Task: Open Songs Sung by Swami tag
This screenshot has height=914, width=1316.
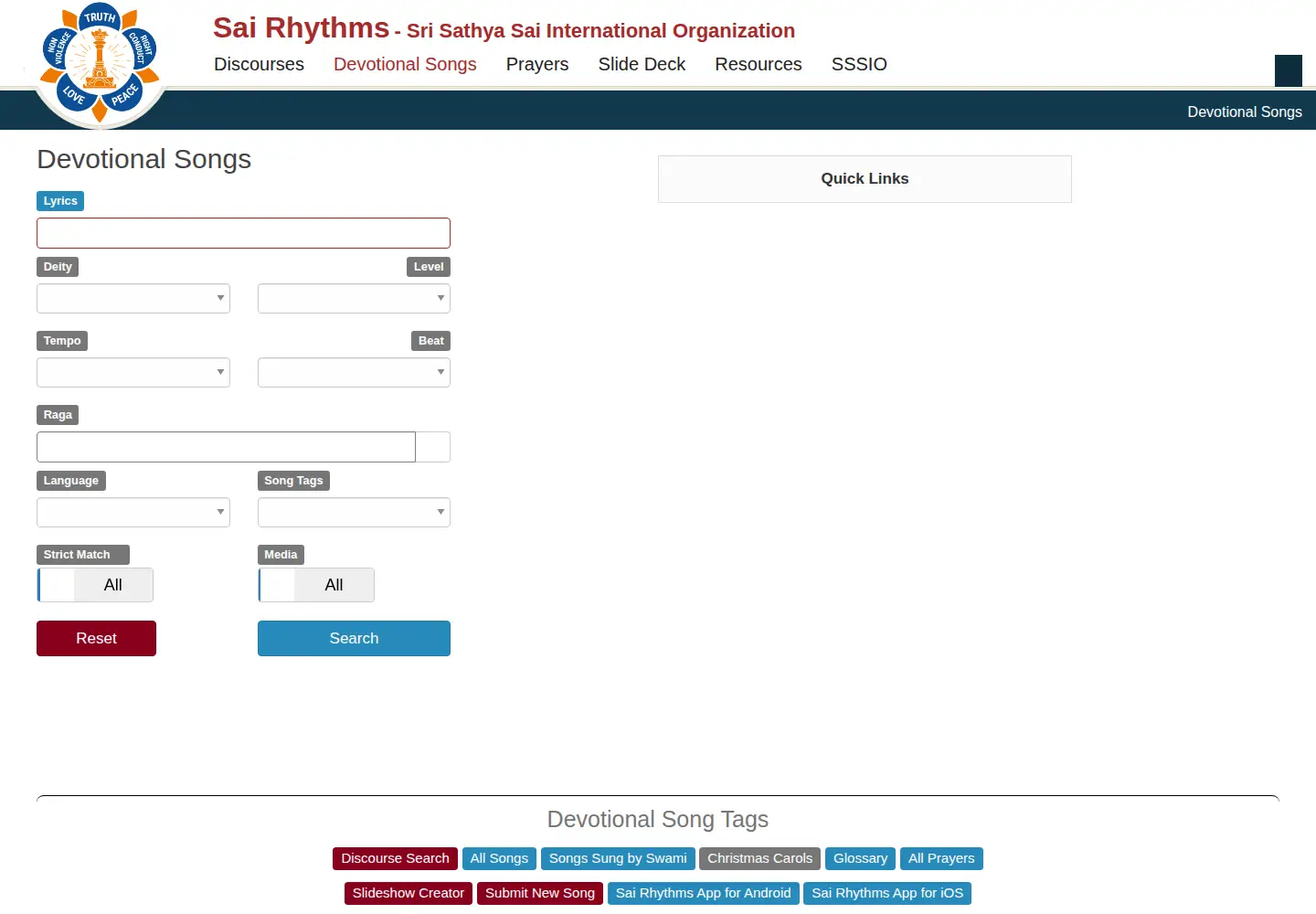Action: coord(618,858)
